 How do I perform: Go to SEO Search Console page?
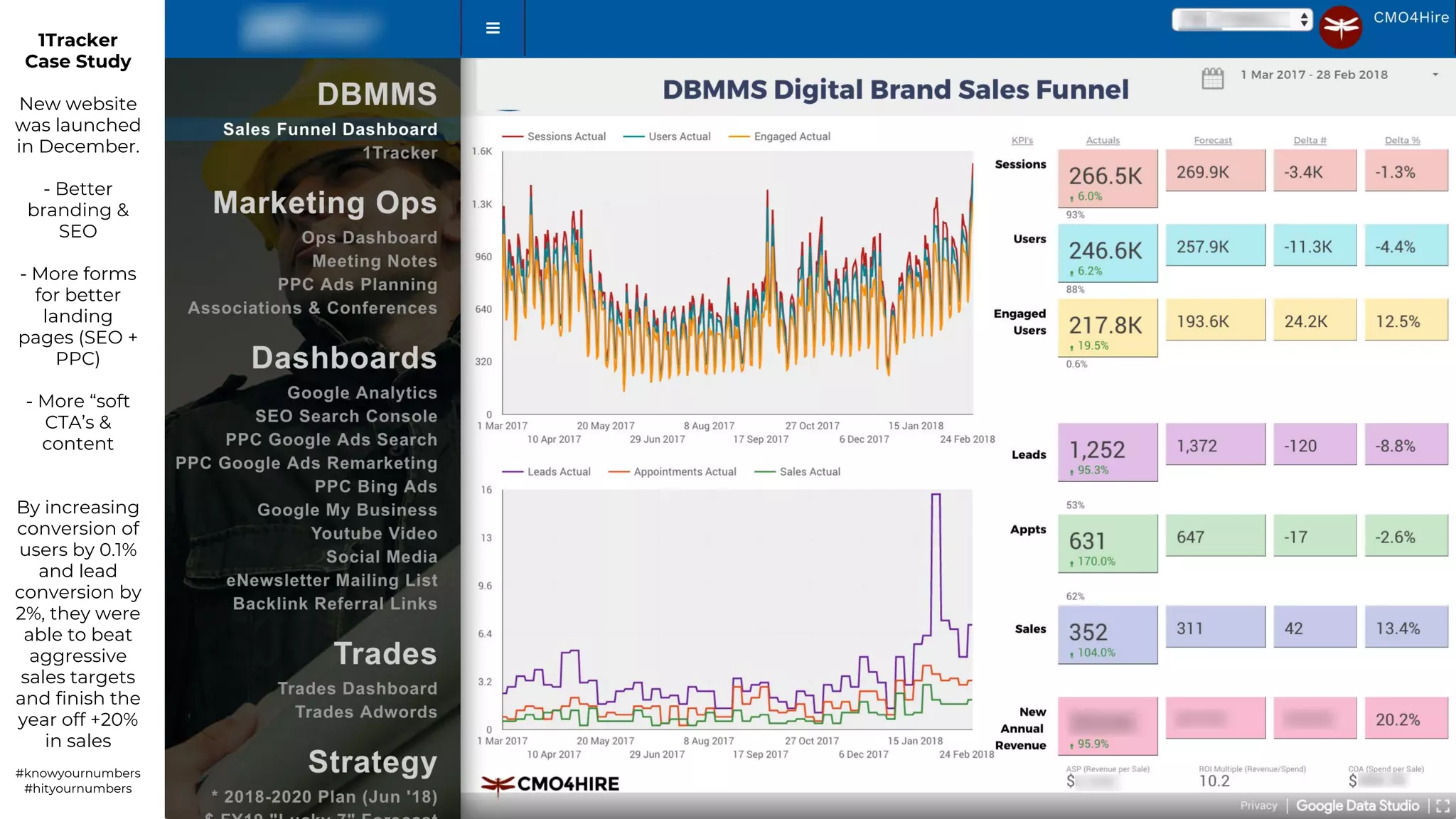click(x=346, y=416)
